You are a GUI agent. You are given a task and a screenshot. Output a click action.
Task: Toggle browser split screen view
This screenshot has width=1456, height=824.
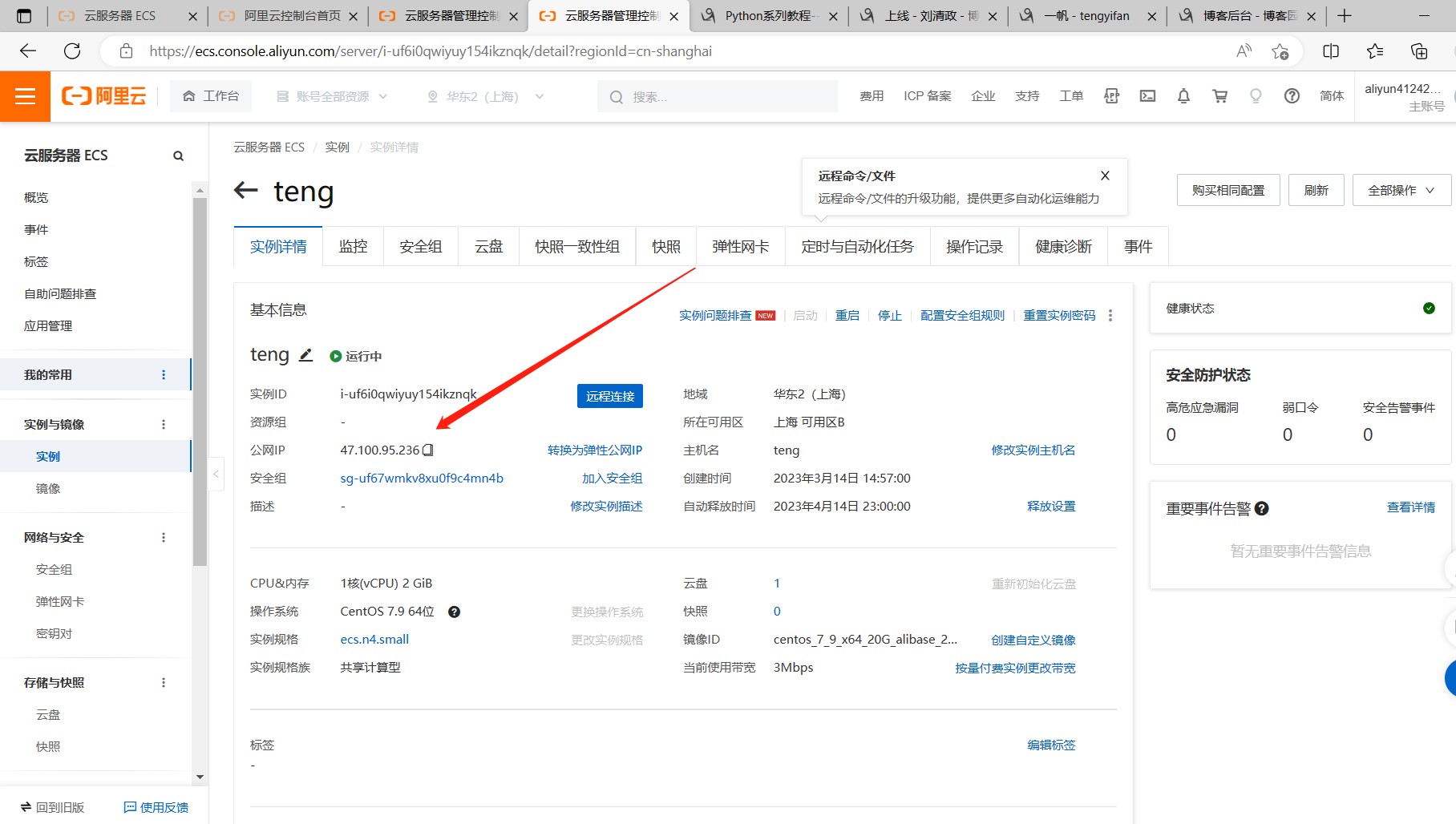tap(1331, 51)
